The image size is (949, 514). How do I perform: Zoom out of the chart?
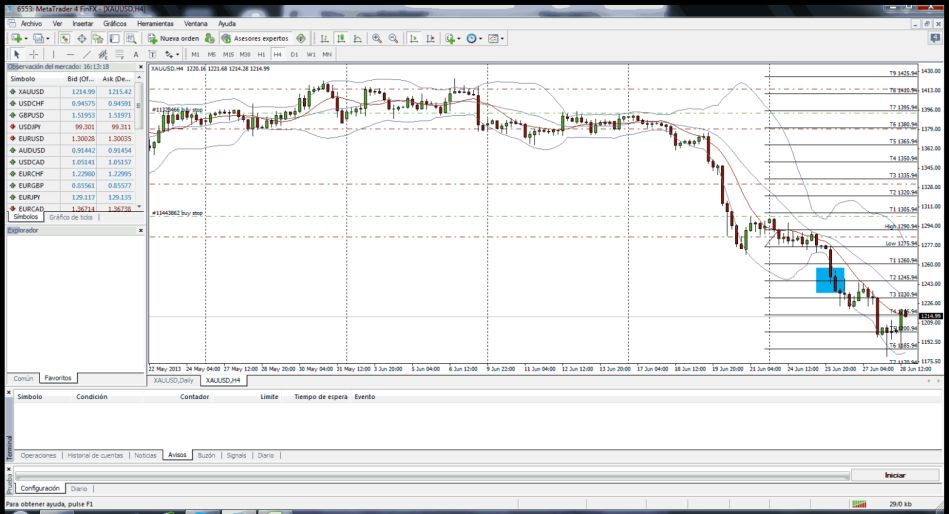tap(394, 38)
